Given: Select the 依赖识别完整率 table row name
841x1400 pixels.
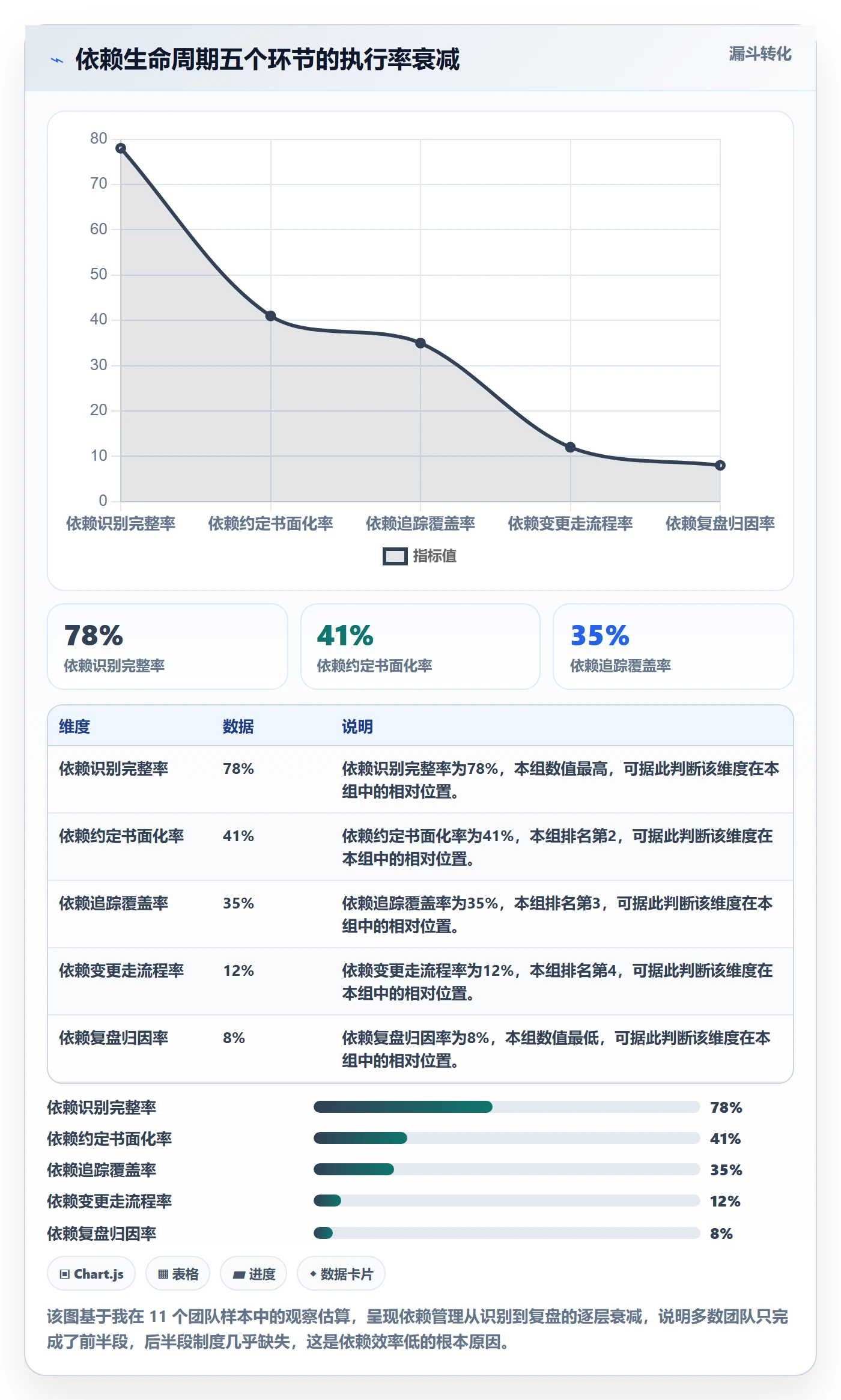Looking at the screenshot, I should tap(114, 768).
